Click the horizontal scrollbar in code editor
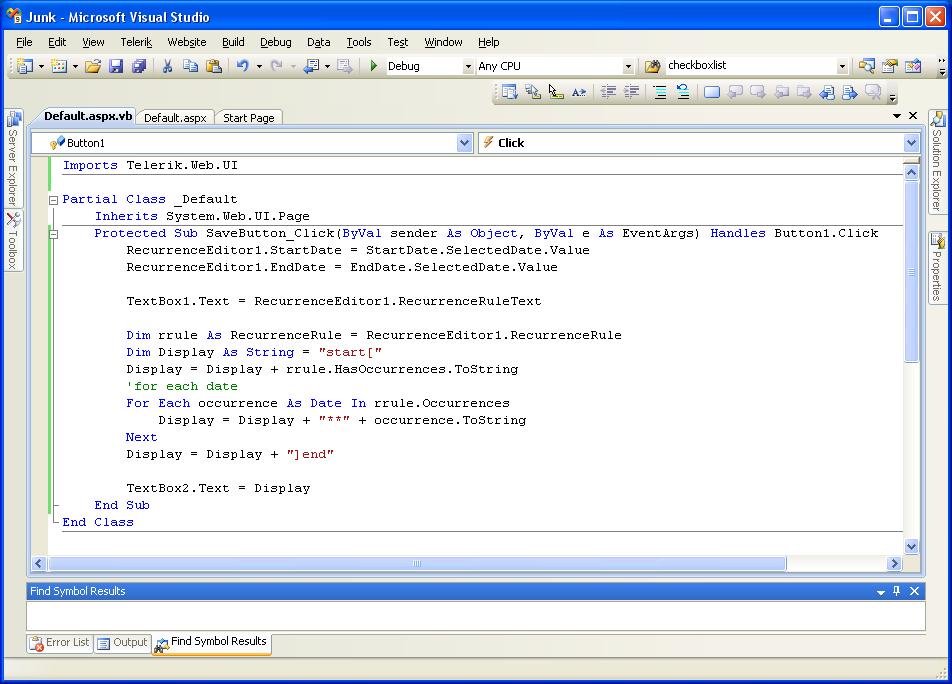The height and width of the screenshot is (684, 952). tap(417, 564)
